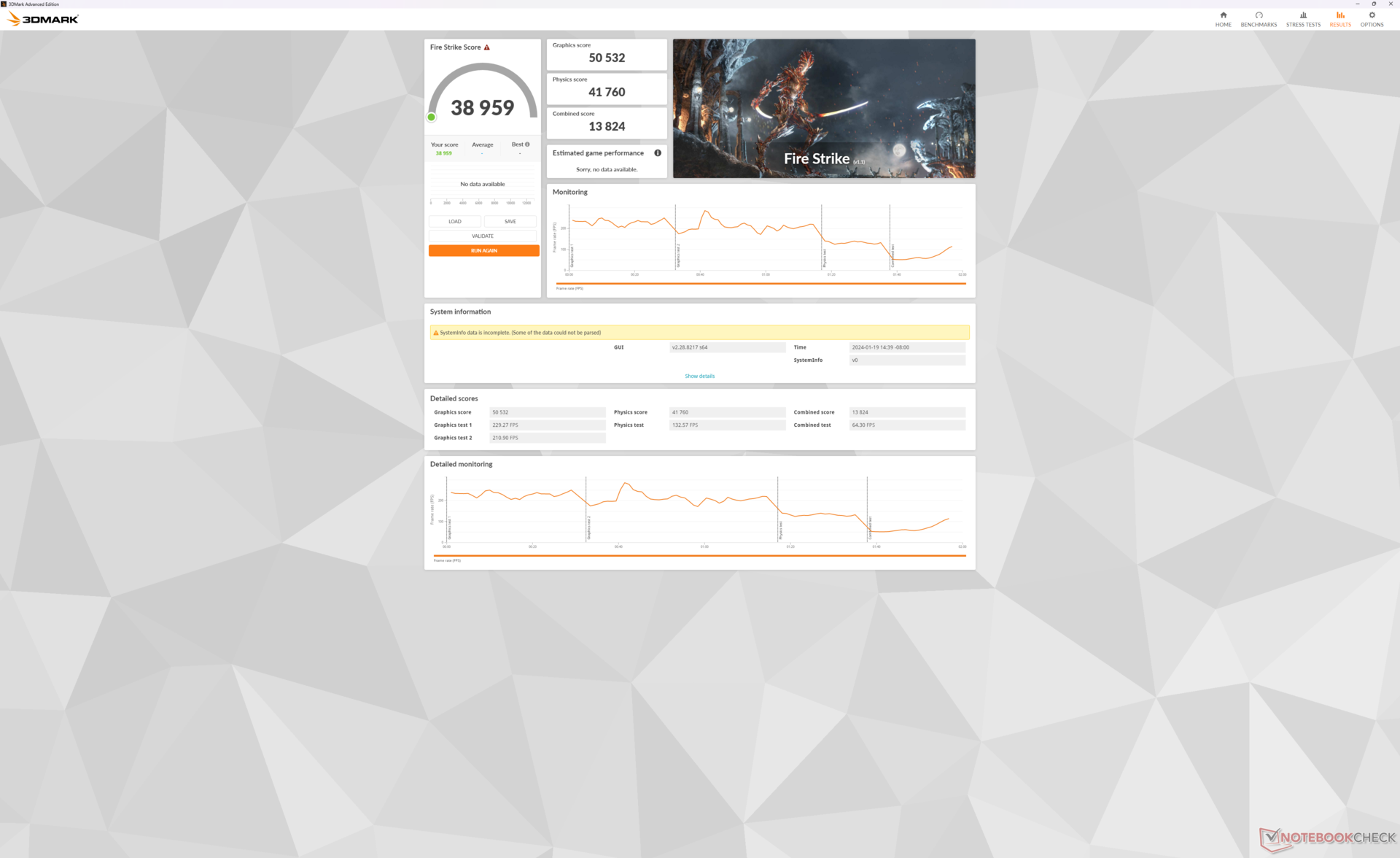The width and height of the screenshot is (1400, 858).
Task: Click the SystemInfo incomplete warning icon
Action: pos(436,333)
